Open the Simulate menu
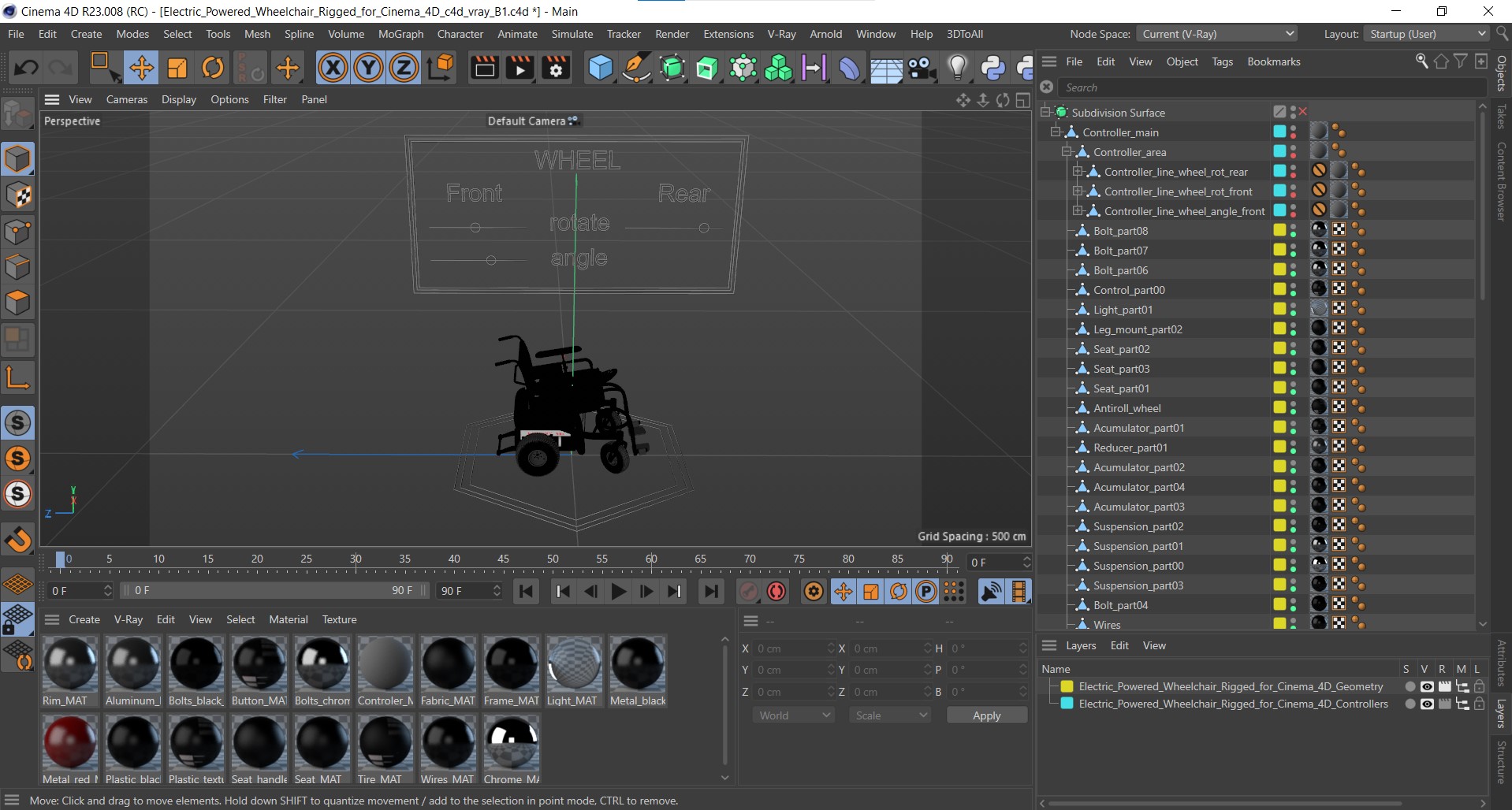The width and height of the screenshot is (1512, 810). pos(572,34)
